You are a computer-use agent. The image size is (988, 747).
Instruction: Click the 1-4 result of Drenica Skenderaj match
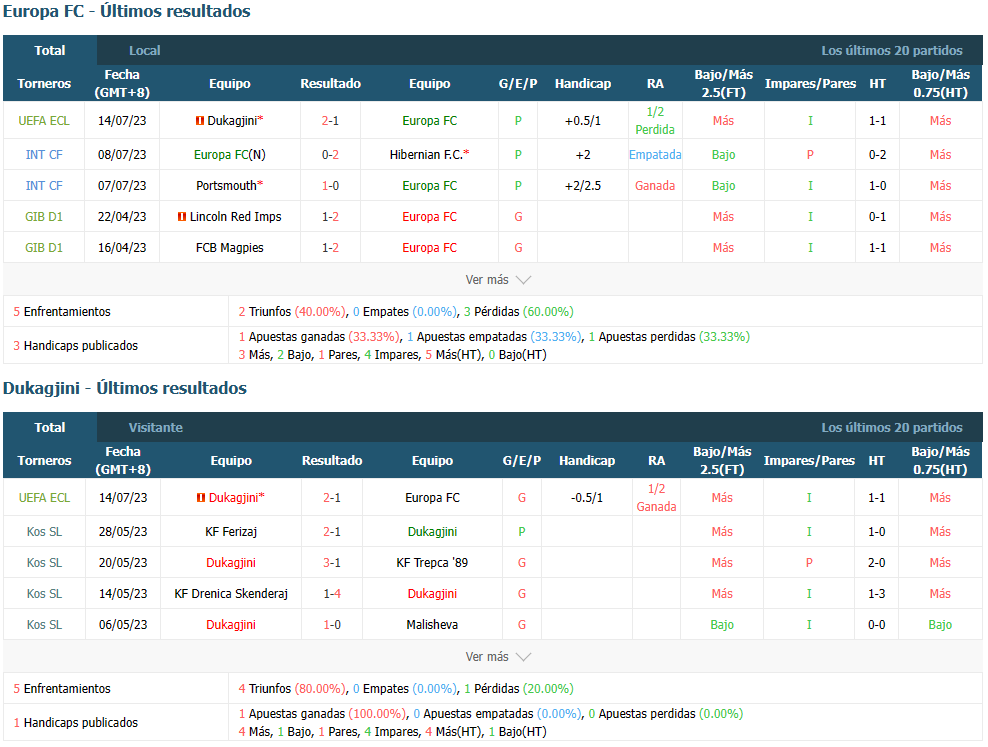pyautogui.click(x=332, y=593)
